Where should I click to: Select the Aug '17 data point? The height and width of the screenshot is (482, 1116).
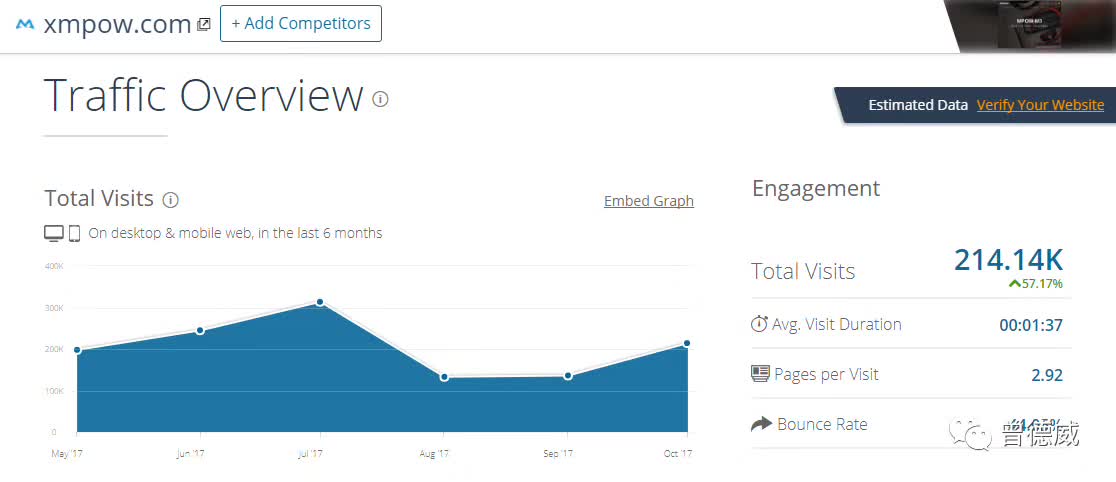(x=444, y=377)
